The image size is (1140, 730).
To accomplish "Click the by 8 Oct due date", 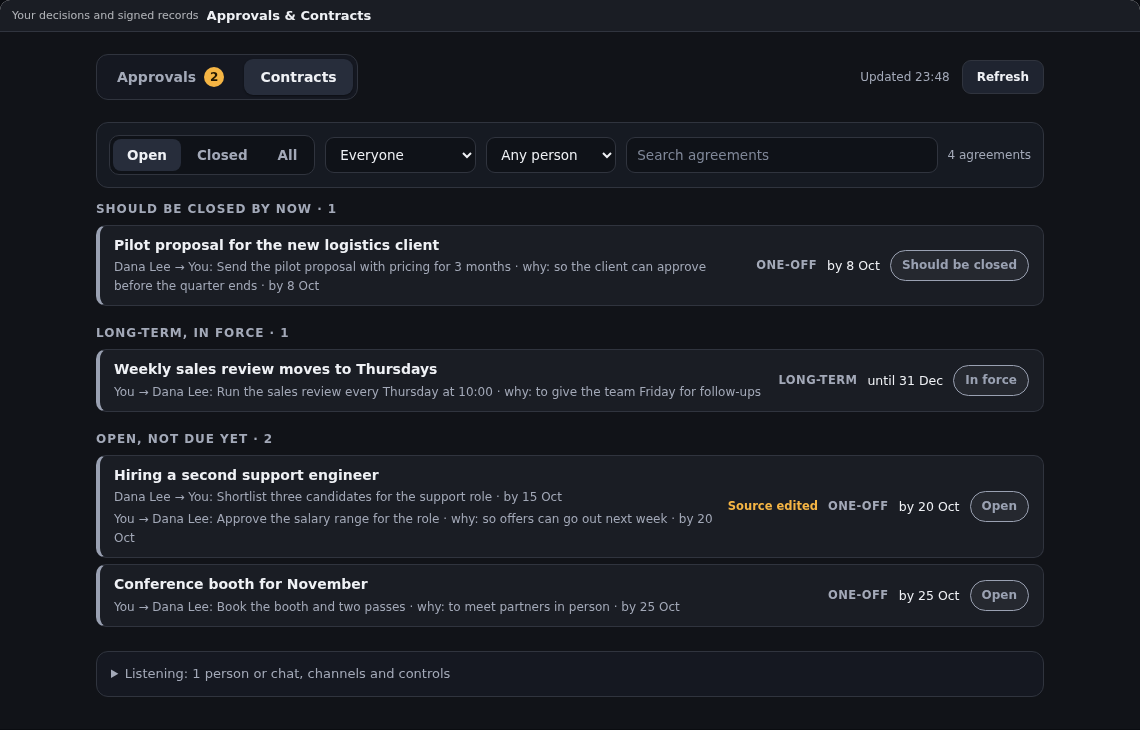I will coord(853,266).
